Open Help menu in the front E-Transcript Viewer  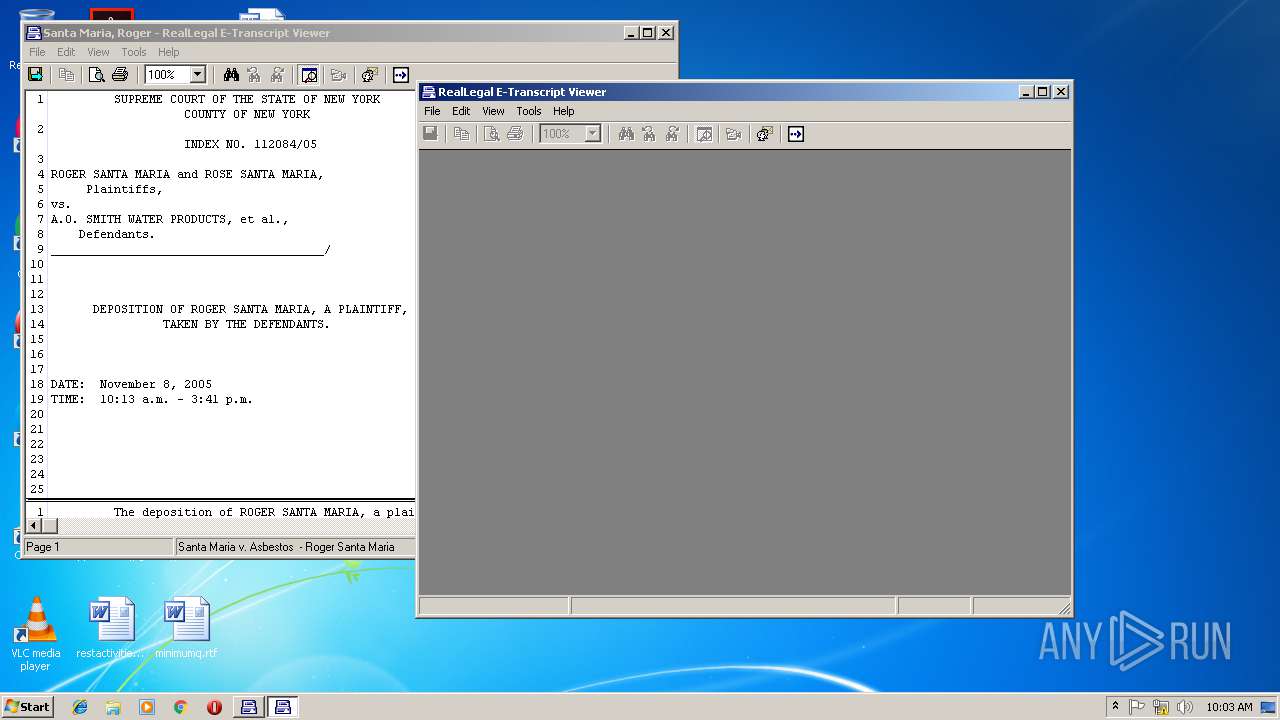pyautogui.click(x=564, y=111)
